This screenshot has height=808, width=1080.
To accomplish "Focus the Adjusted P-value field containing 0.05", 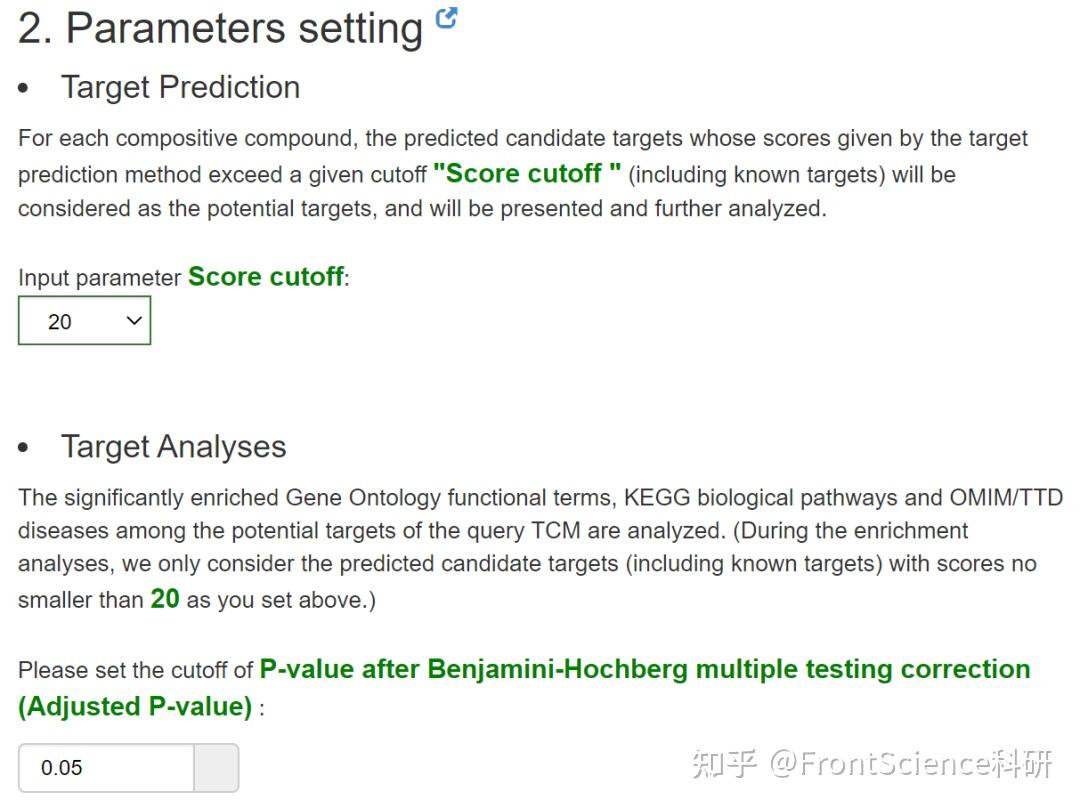I will coord(106,768).
